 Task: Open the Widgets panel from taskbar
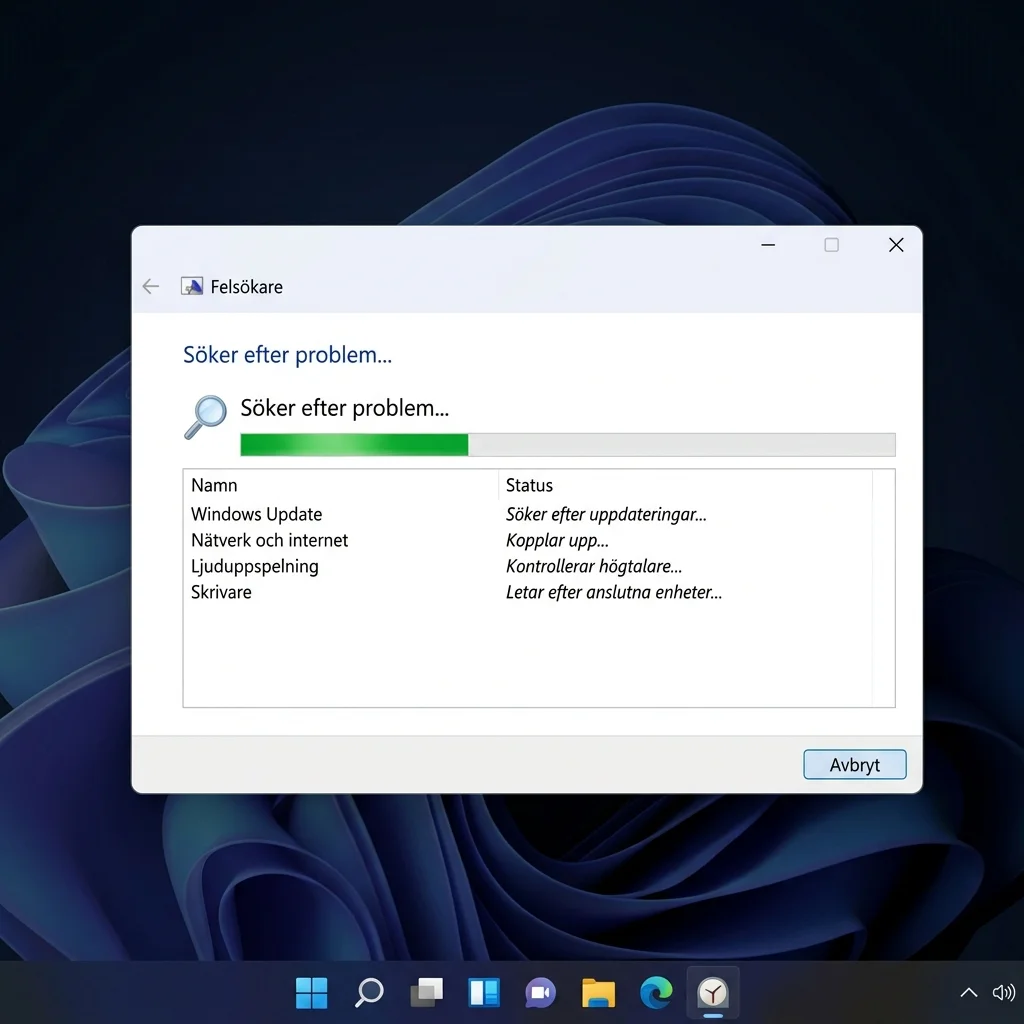(x=484, y=993)
